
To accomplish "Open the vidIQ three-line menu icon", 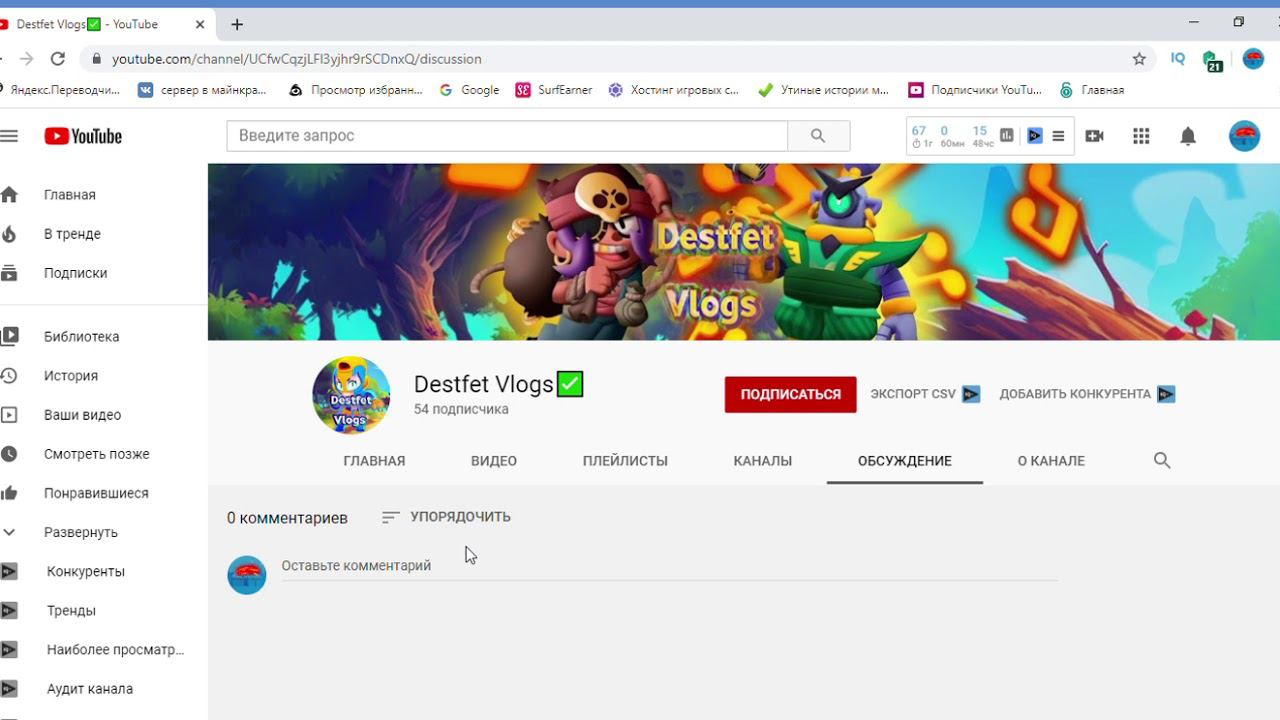I will (x=1058, y=136).
